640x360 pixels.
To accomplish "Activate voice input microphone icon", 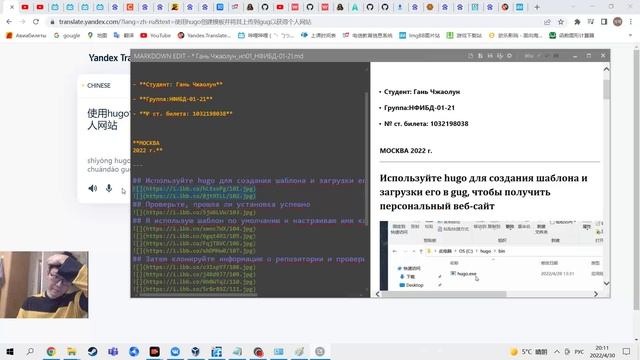I will point(109,188).
